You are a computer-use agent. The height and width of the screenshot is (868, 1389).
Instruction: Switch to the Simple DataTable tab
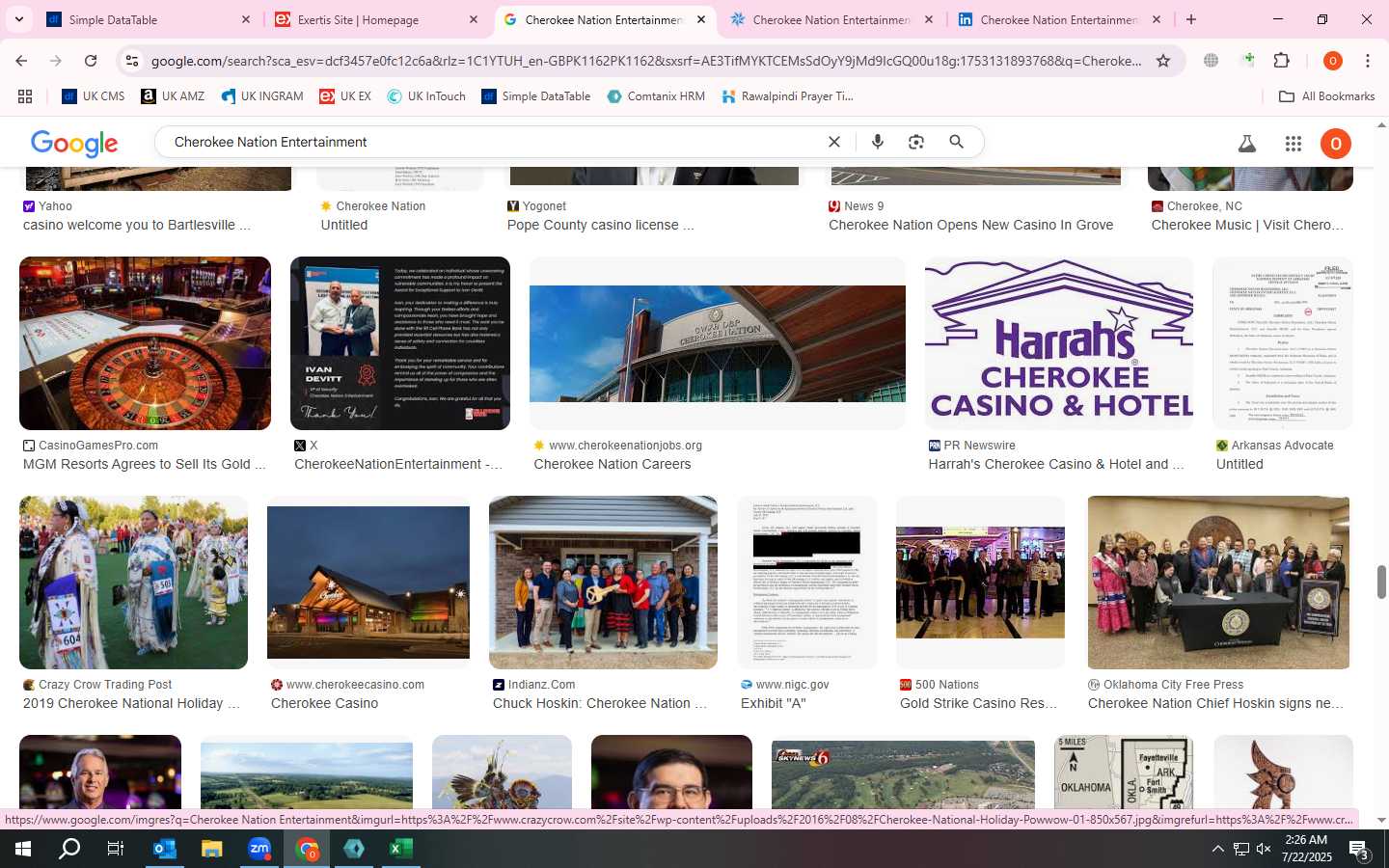pos(147,19)
